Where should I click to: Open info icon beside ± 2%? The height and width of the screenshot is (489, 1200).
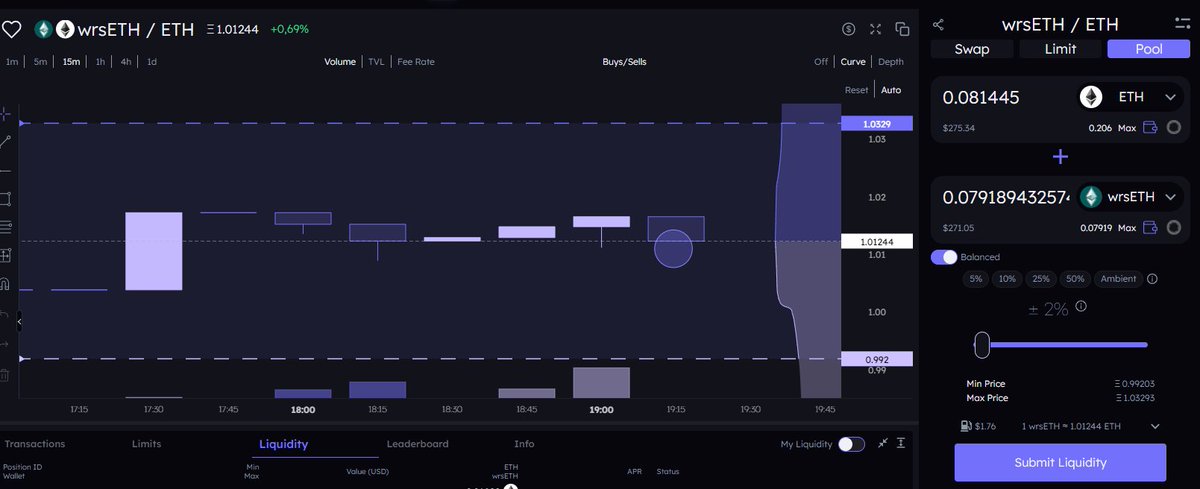tap(1081, 306)
